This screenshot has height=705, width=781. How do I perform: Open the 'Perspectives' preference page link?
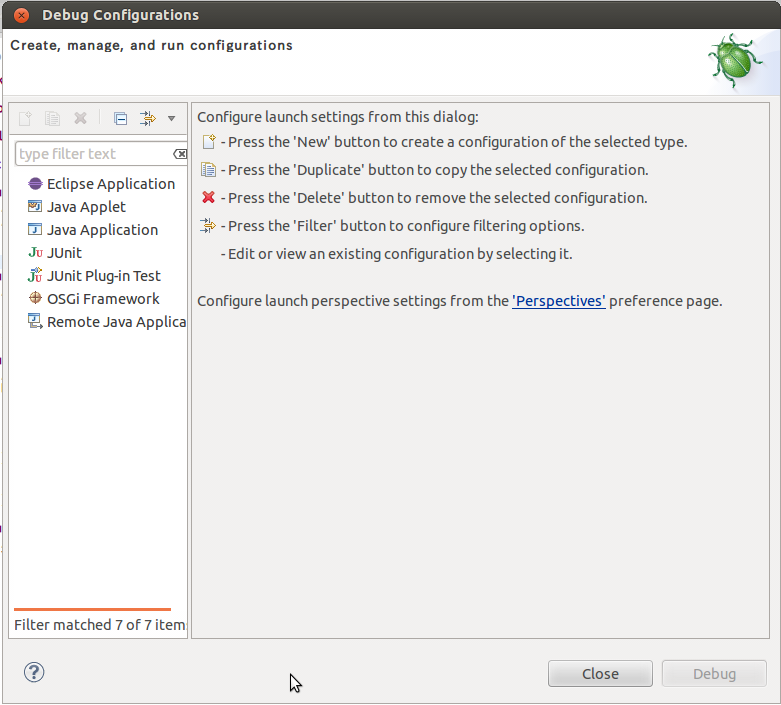(x=559, y=301)
